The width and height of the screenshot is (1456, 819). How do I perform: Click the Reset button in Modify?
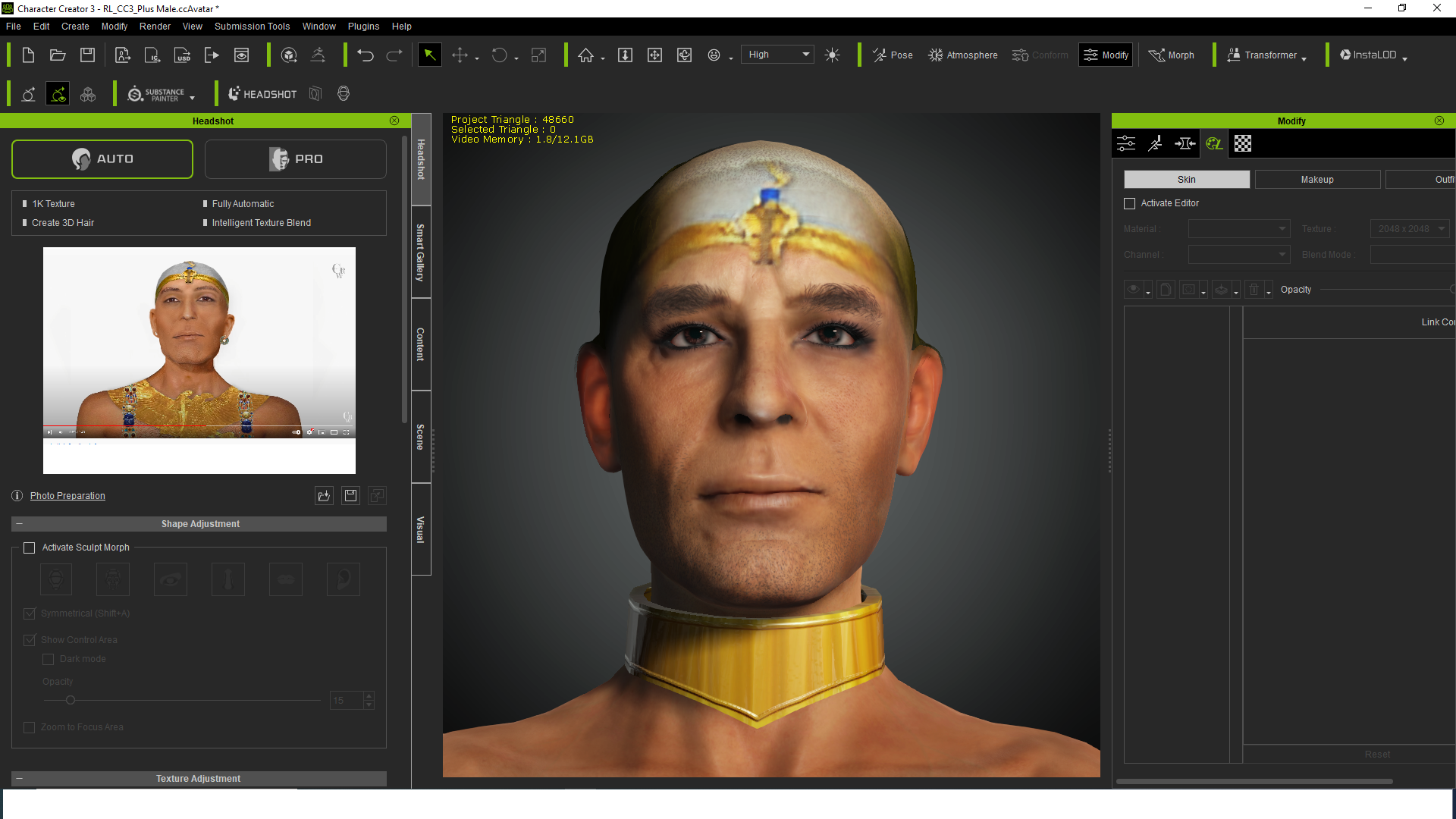pyautogui.click(x=1377, y=755)
